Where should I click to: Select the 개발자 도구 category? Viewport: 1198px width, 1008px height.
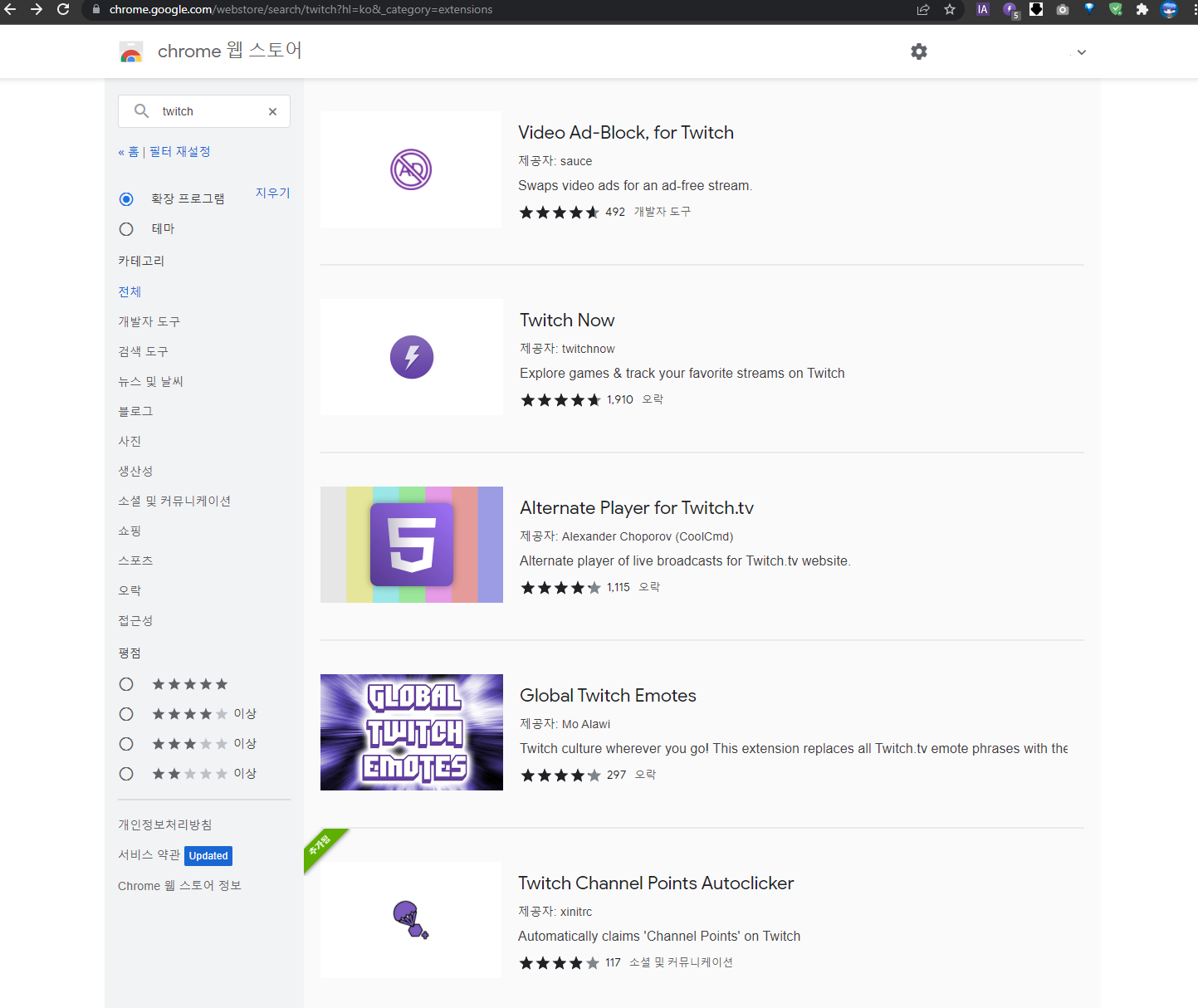coord(149,321)
